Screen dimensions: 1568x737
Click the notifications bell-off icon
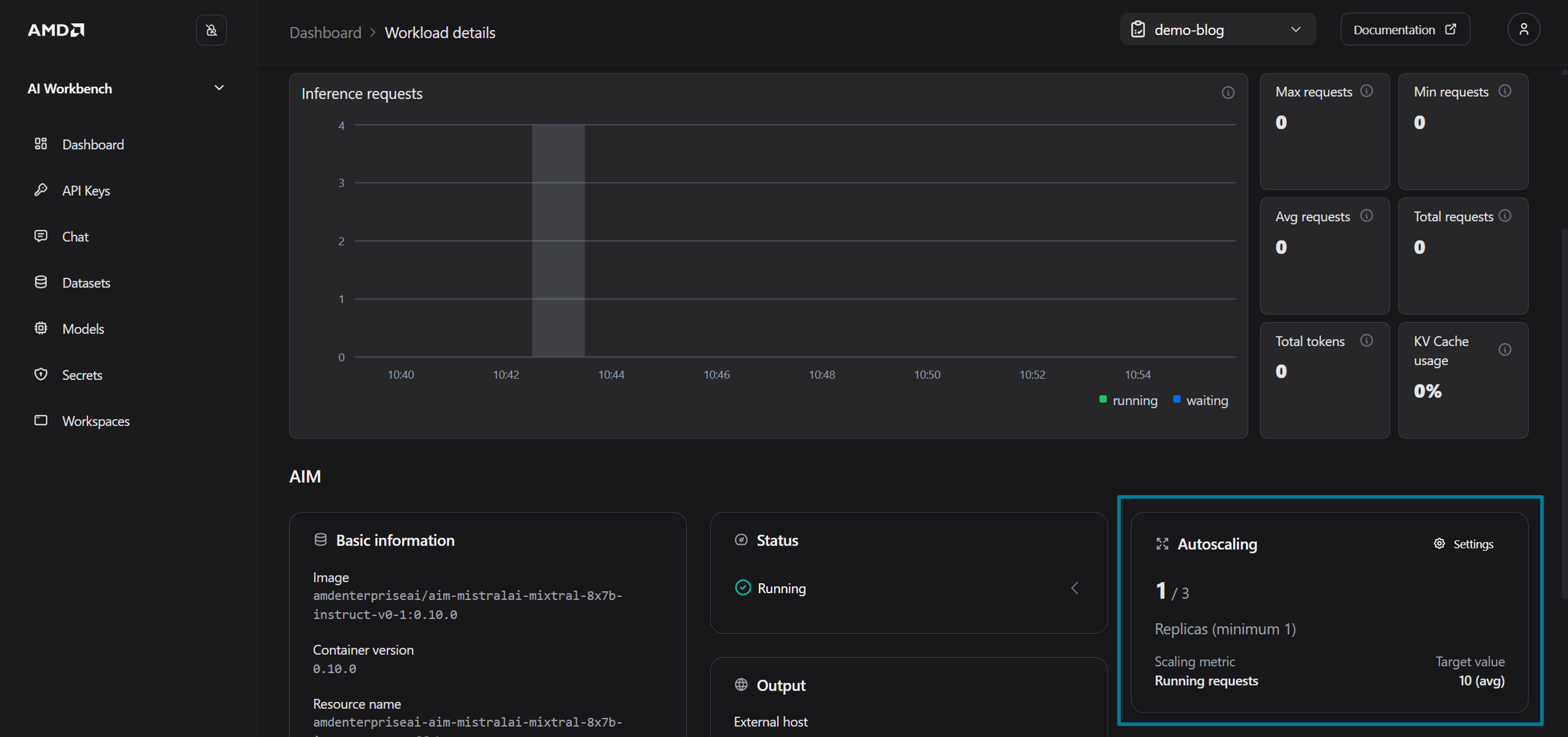pyautogui.click(x=211, y=30)
